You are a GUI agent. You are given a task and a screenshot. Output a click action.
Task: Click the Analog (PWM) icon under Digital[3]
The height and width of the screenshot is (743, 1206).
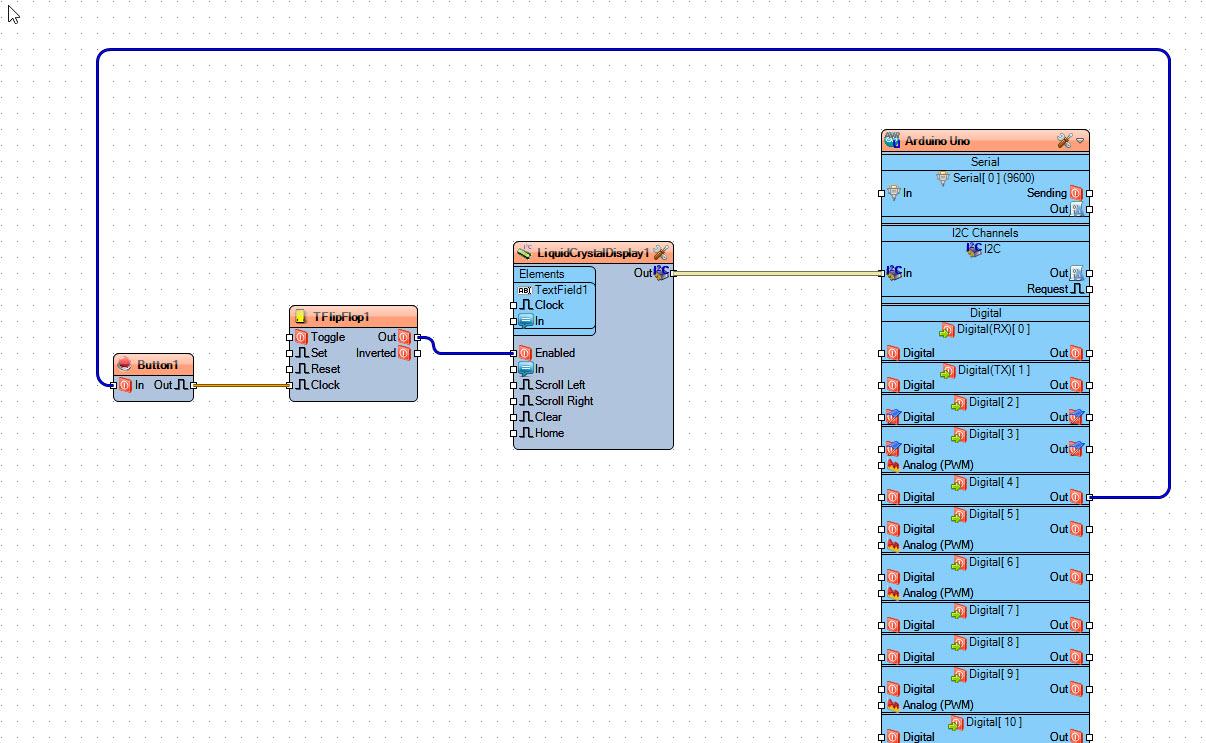click(893, 465)
